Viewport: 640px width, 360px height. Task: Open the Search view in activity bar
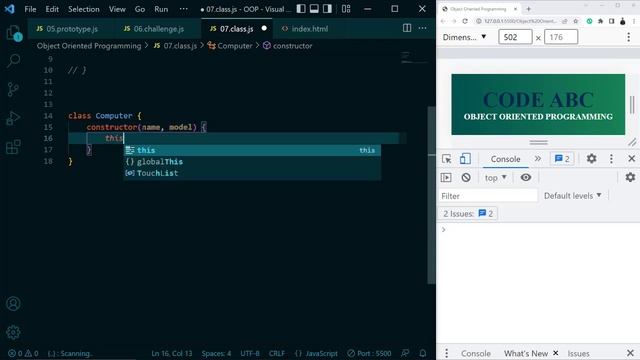tap(13, 61)
